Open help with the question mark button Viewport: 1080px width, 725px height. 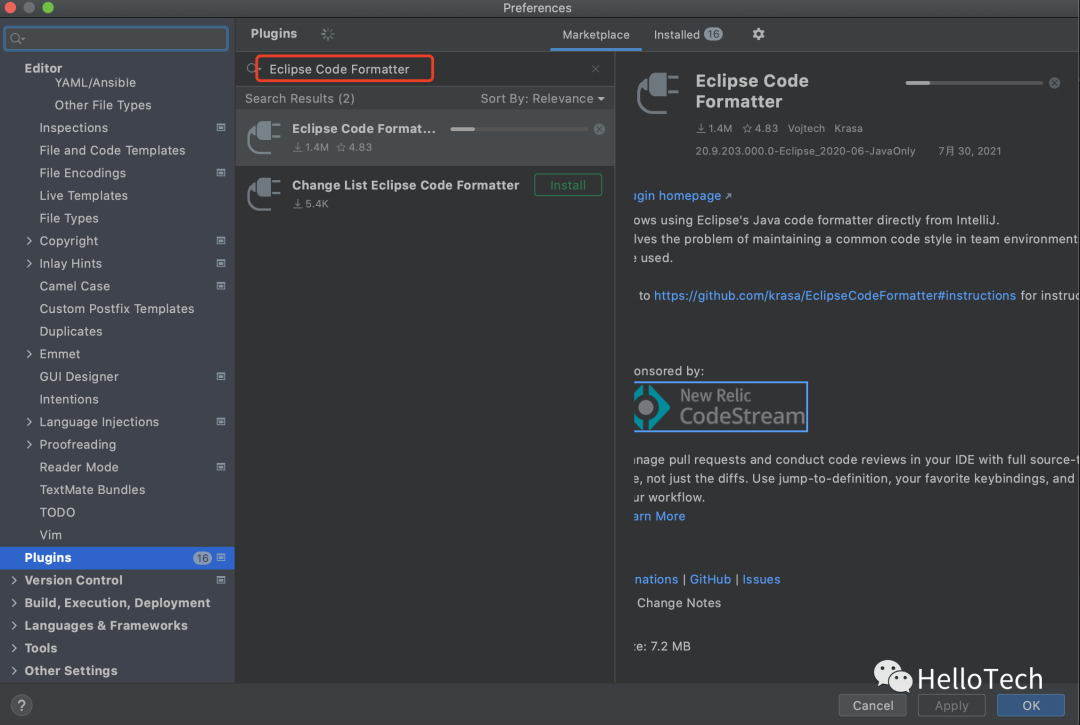21,705
